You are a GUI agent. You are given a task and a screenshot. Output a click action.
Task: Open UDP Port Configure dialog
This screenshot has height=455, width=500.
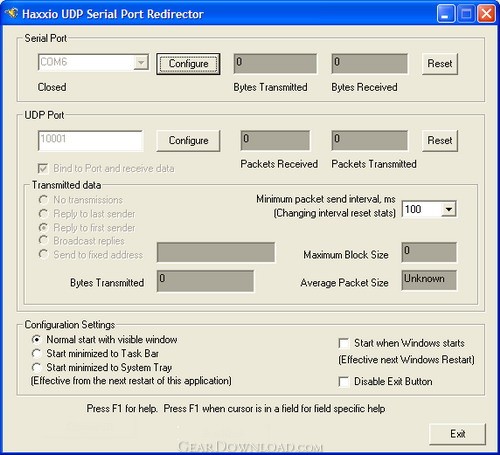188,141
